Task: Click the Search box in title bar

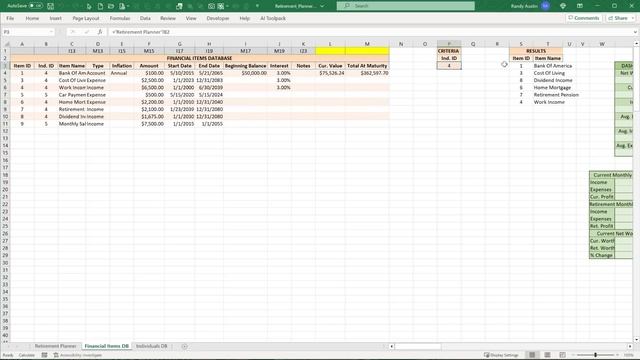Action: 406,6
